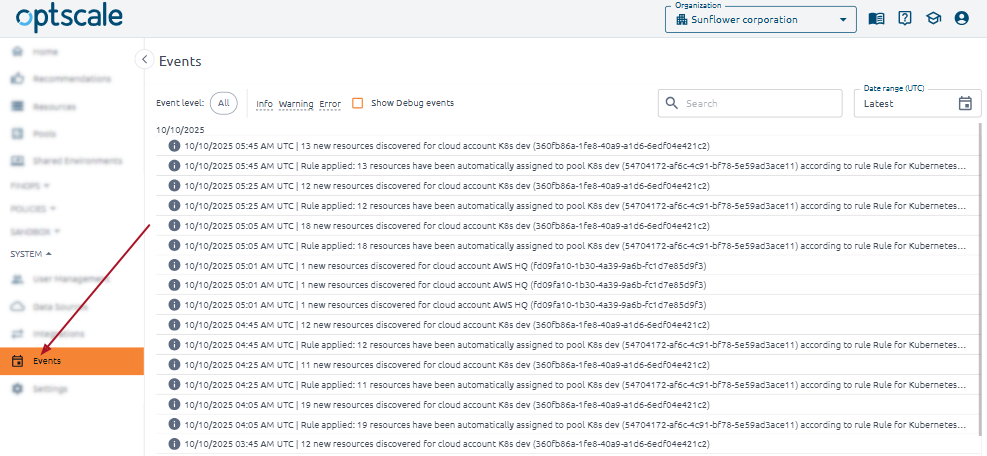Open the user profile icon
This screenshot has width=987, height=456.
962,19
